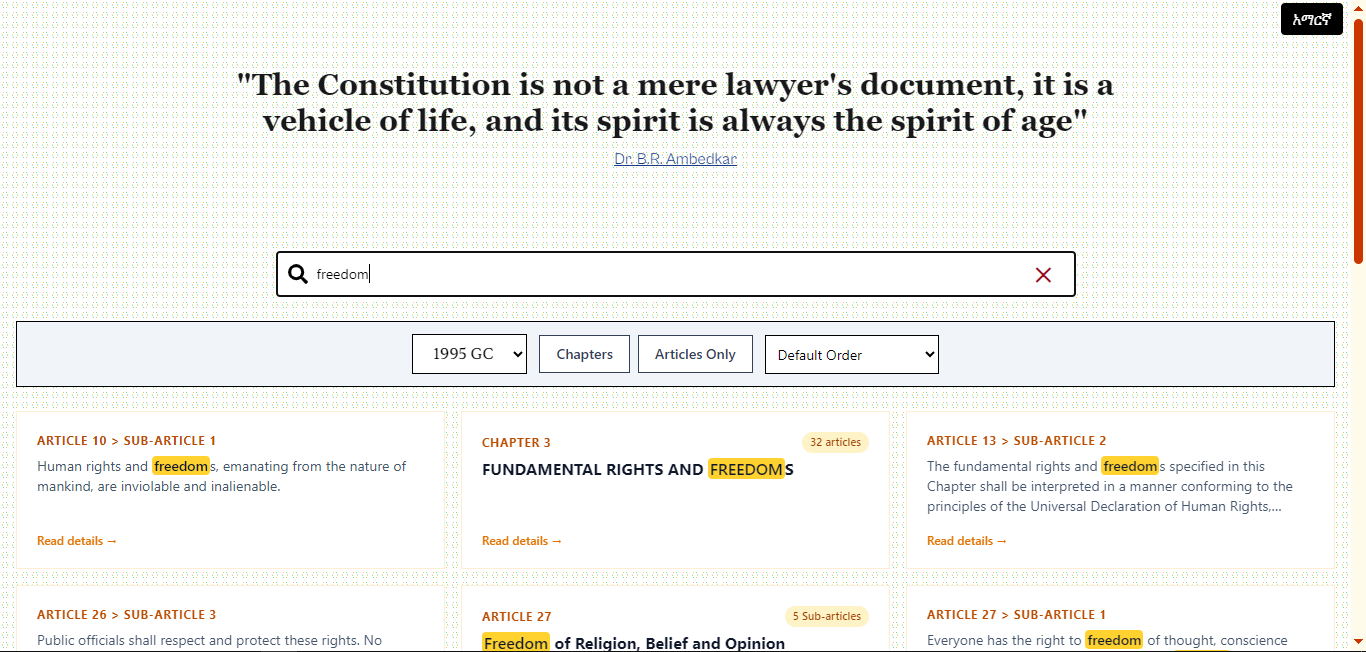Open Read details for Article 10 Sub-Article 1
The height and width of the screenshot is (652, 1366).
[x=77, y=541]
